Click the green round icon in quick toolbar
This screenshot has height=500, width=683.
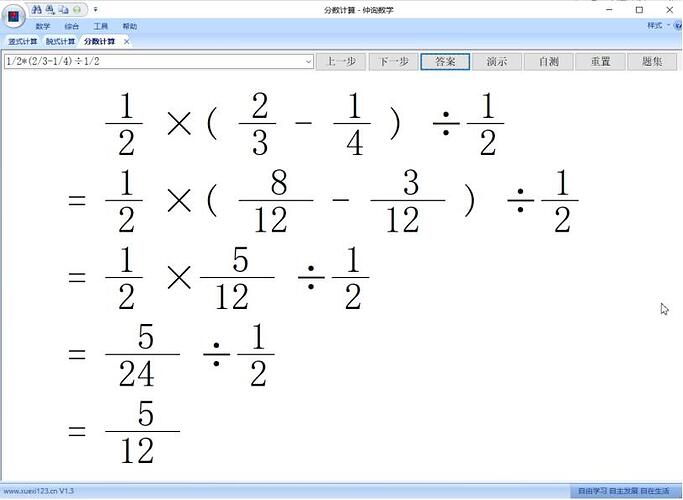[x=77, y=9]
